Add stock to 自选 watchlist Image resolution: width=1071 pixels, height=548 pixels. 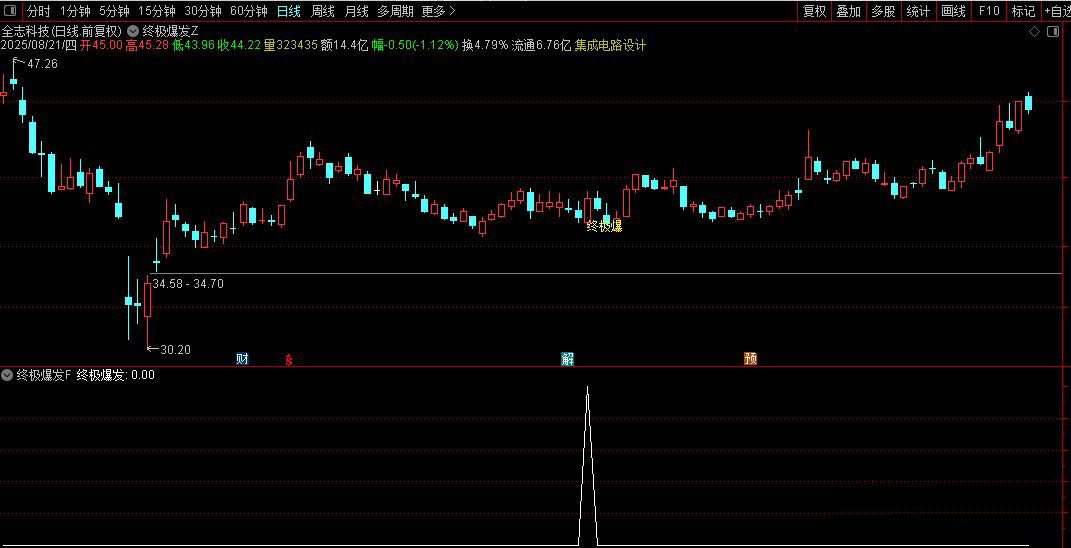click(1057, 11)
